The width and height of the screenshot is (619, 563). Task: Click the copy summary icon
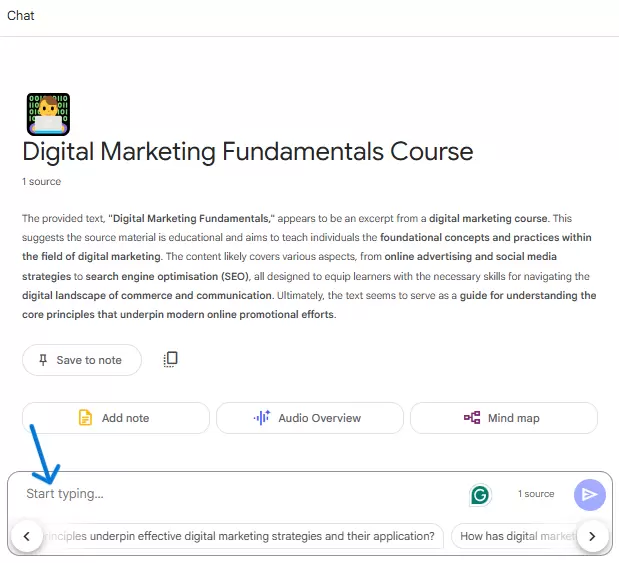tap(171, 359)
